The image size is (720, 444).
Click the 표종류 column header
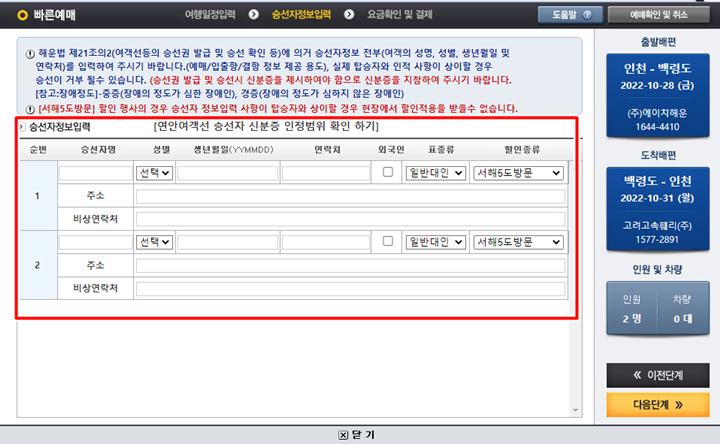click(x=441, y=150)
